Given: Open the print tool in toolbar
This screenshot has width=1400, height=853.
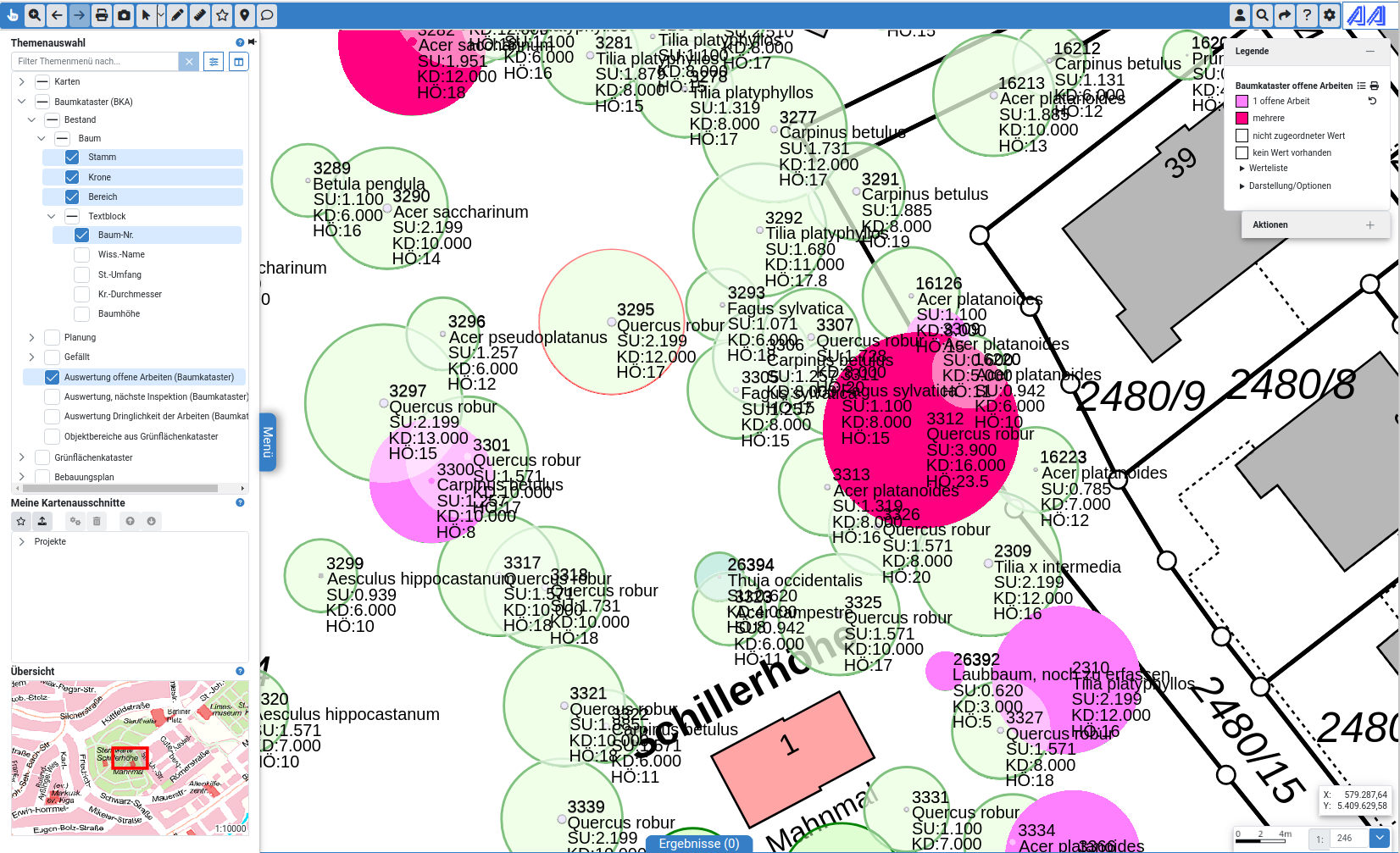Looking at the screenshot, I should [x=102, y=15].
